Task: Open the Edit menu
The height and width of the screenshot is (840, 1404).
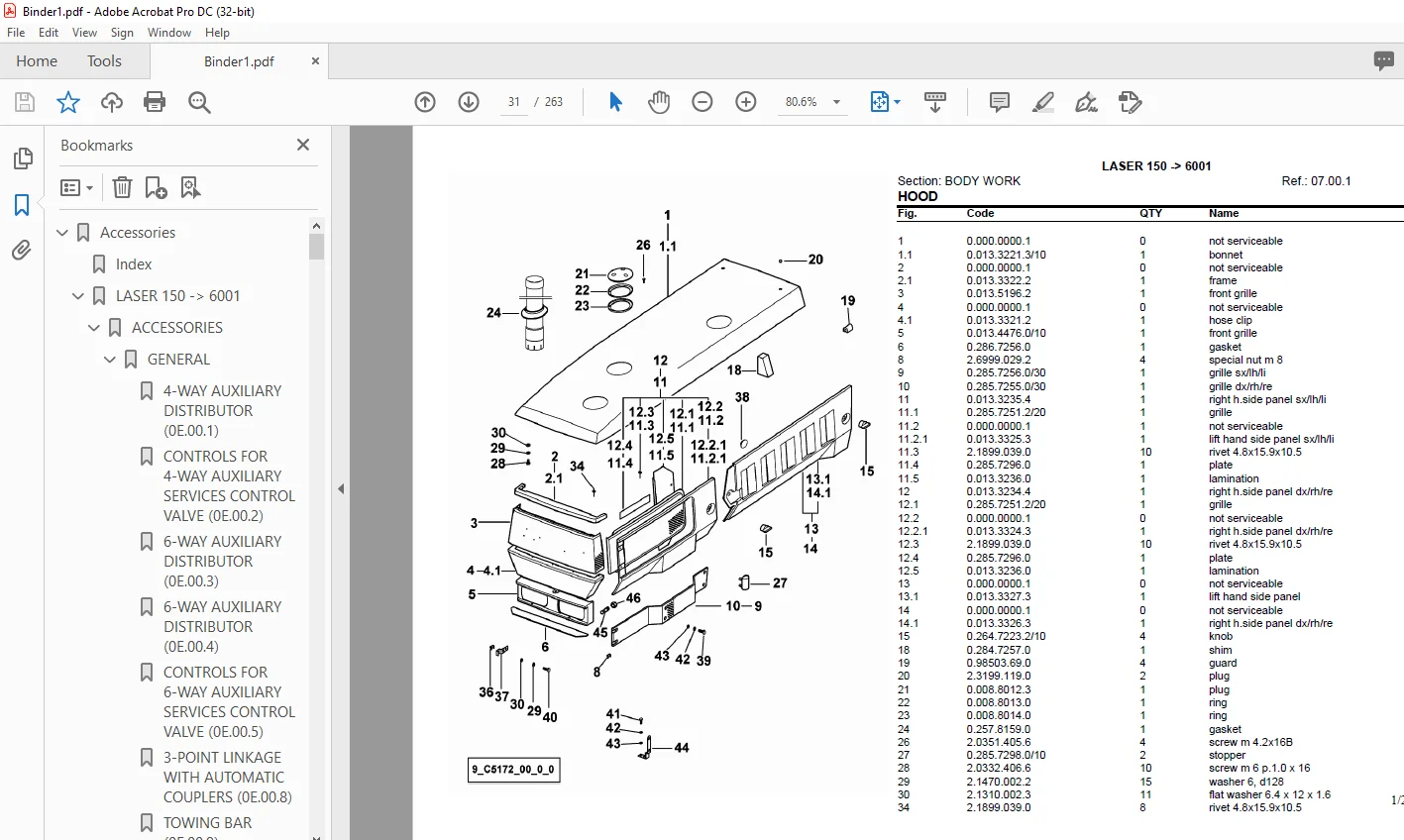Action: click(49, 33)
